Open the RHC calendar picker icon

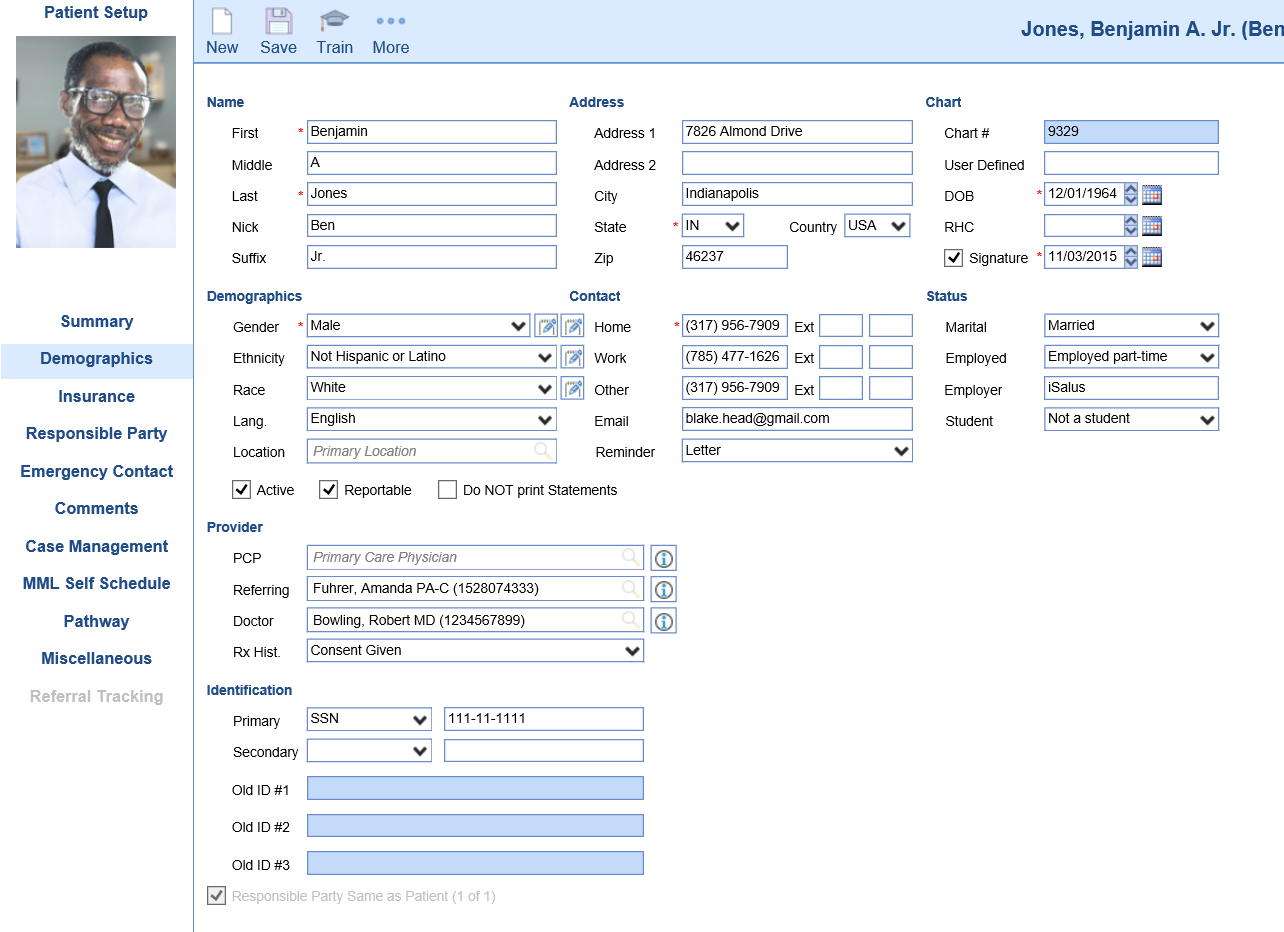[1152, 226]
